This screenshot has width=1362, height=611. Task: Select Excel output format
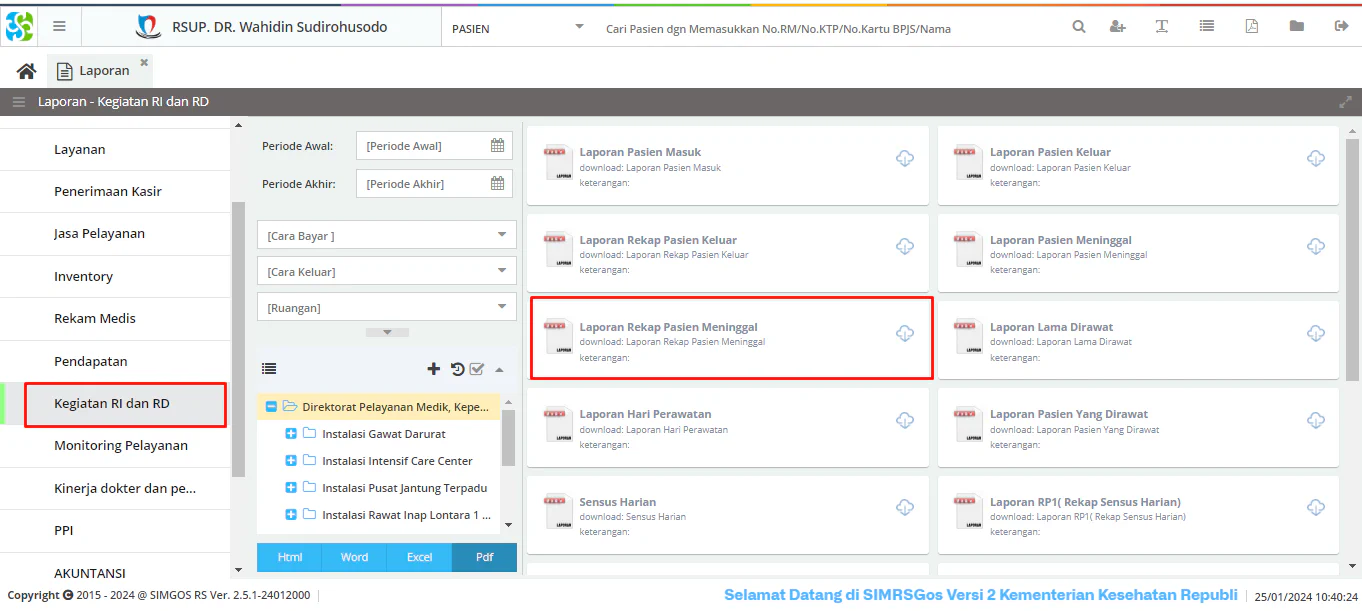[419, 557]
